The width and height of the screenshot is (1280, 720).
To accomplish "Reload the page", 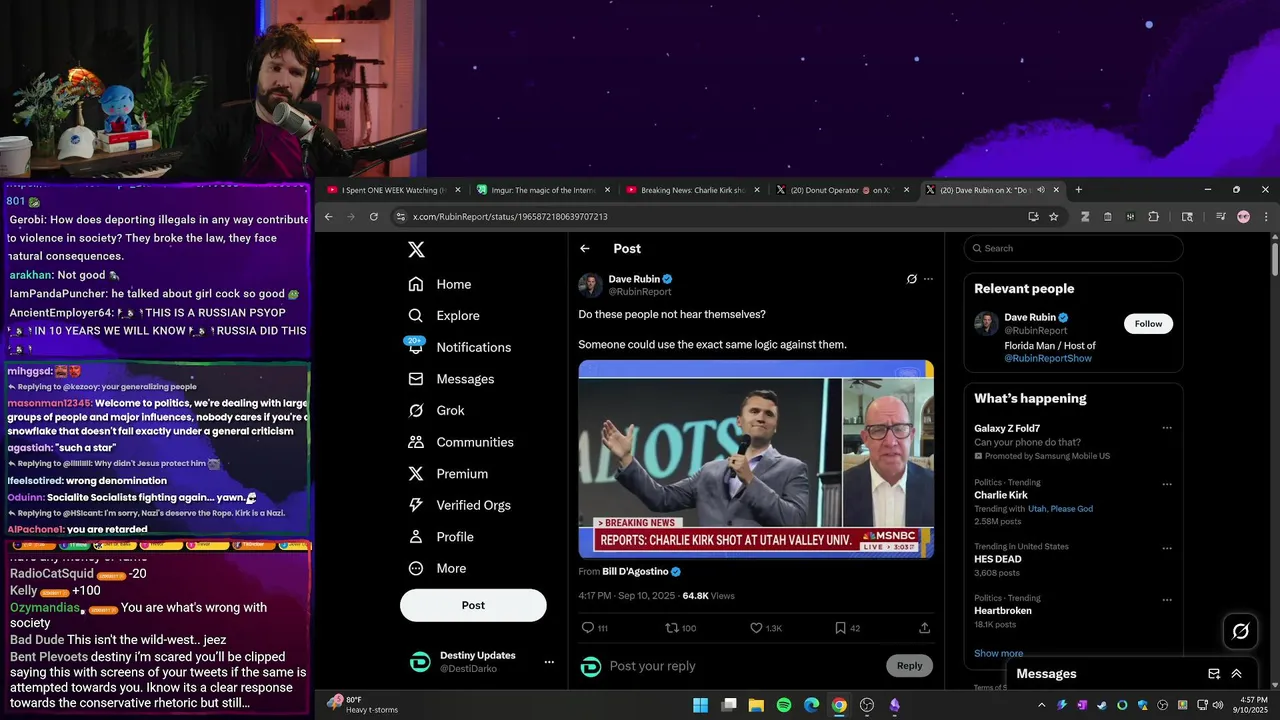I will pos(373,217).
